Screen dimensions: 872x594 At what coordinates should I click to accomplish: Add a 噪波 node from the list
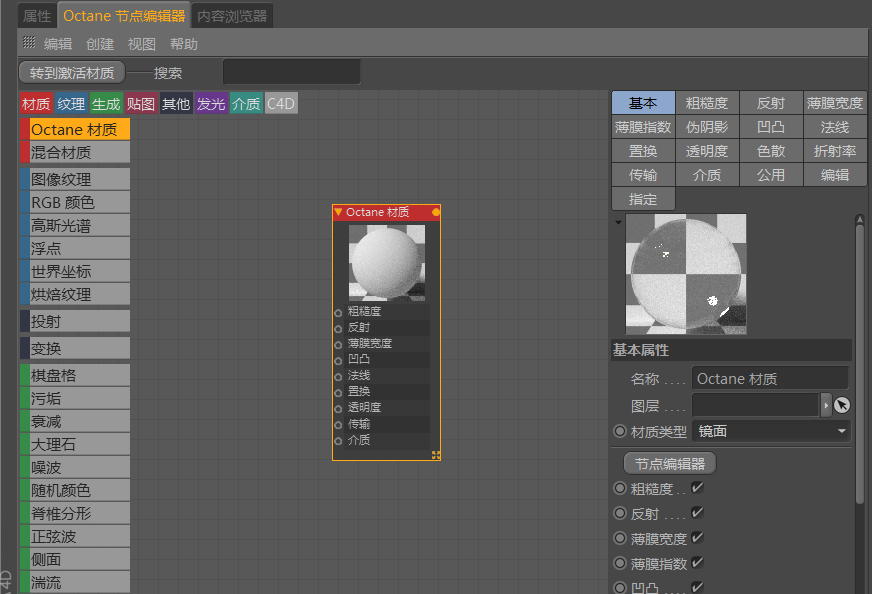pos(75,467)
